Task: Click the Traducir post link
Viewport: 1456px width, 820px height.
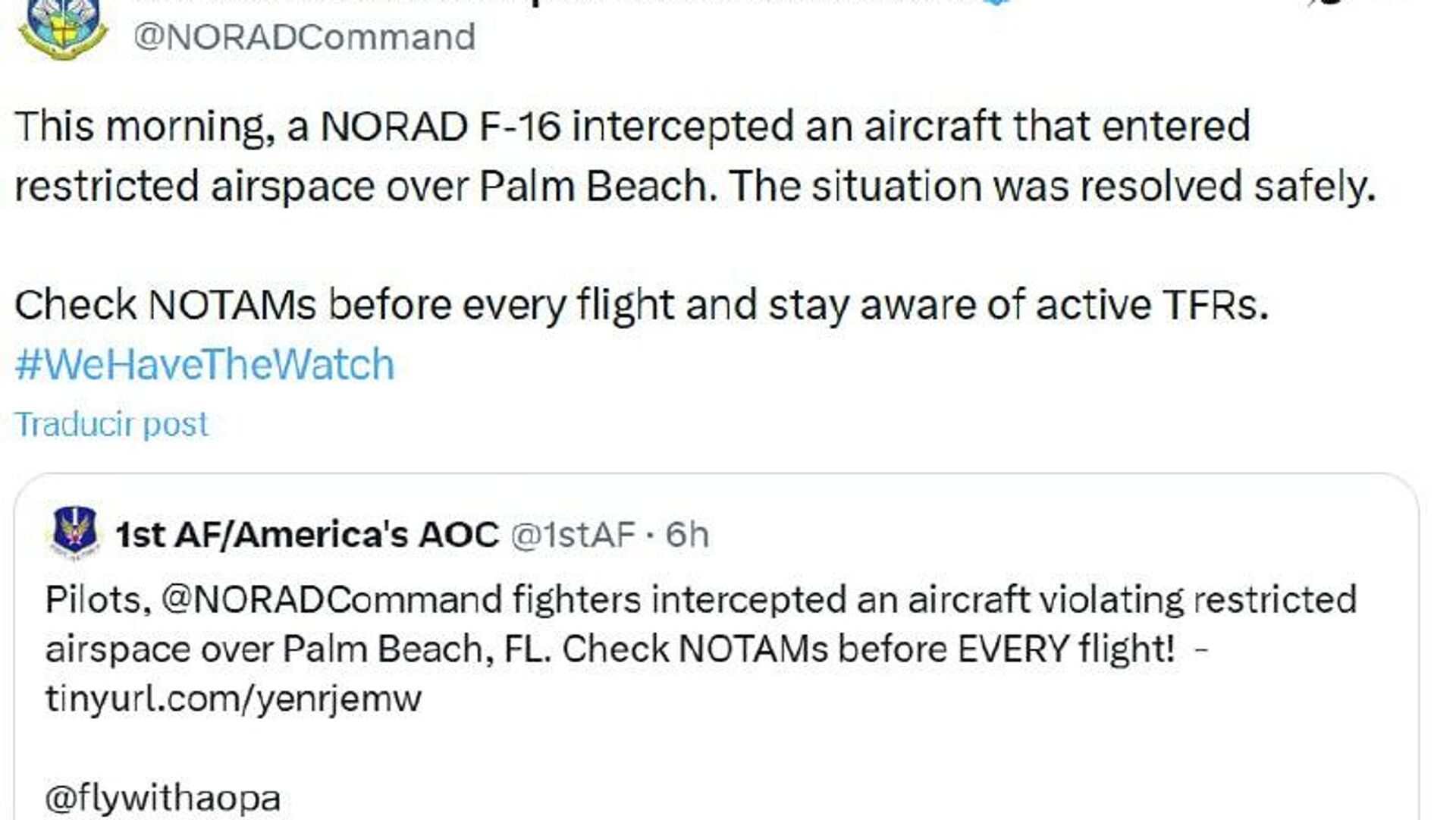Action: click(111, 424)
